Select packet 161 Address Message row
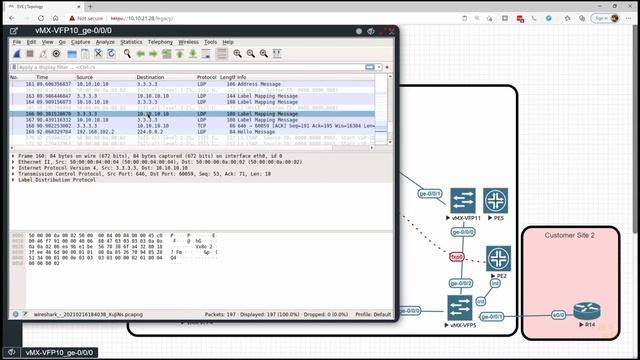Screen dimensions: 640x360 pyautogui.click(x=192, y=84)
